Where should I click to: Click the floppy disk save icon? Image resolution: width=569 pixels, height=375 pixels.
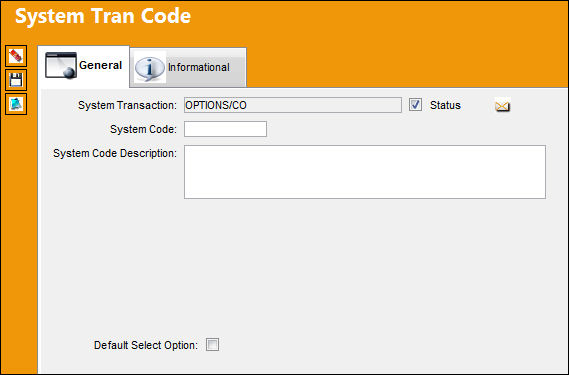coord(16,80)
